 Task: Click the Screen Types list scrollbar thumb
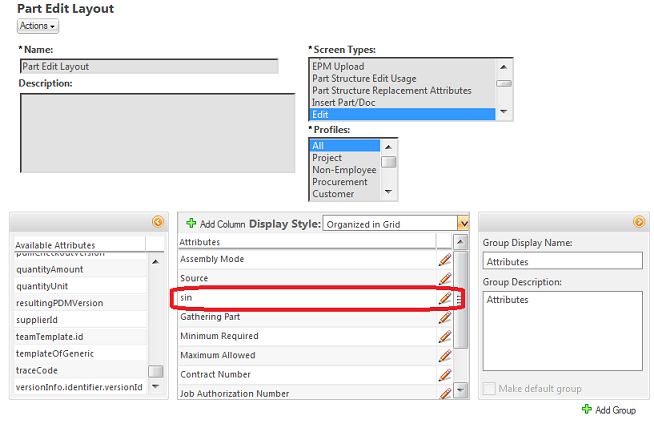(505, 85)
